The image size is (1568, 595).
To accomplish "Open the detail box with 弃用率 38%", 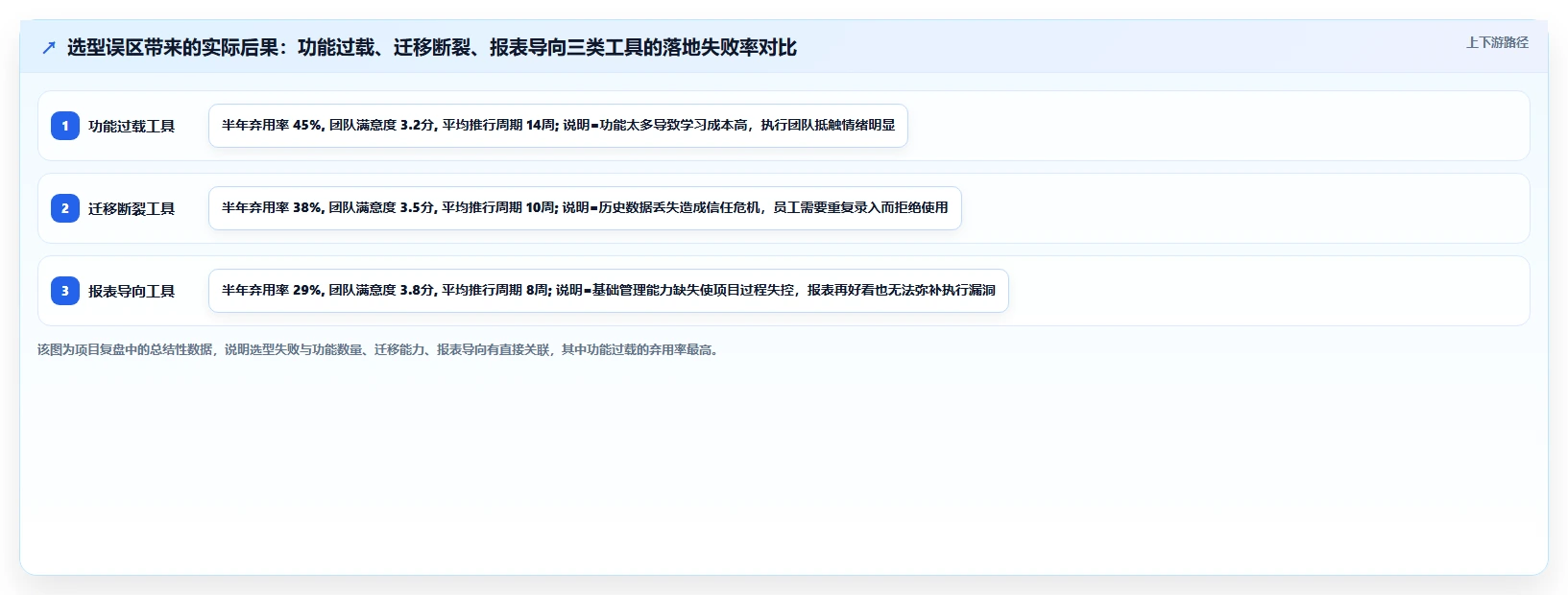I will (585, 208).
